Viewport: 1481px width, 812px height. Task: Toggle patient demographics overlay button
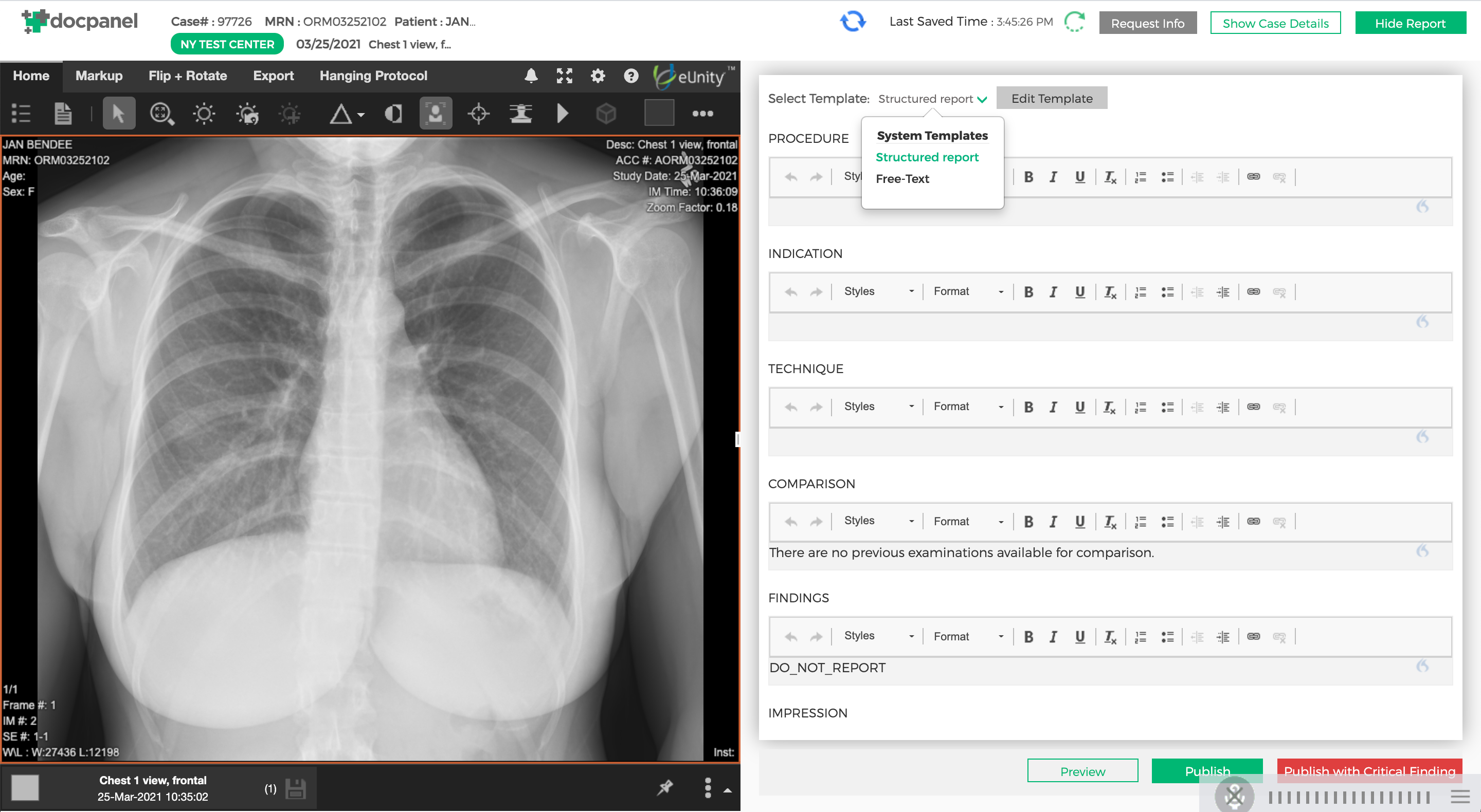[x=436, y=113]
